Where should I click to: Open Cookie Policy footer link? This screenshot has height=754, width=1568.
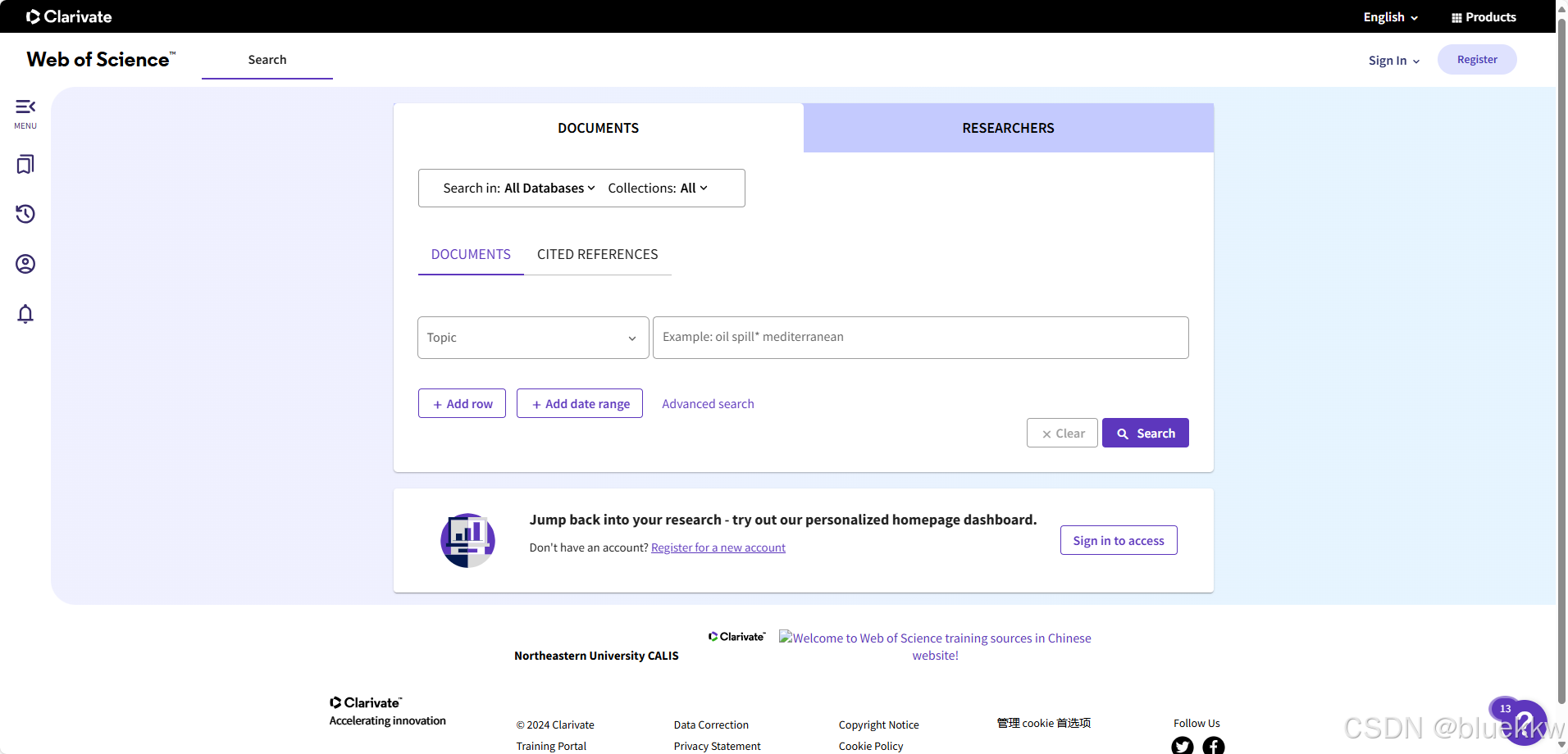coord(871,746)
